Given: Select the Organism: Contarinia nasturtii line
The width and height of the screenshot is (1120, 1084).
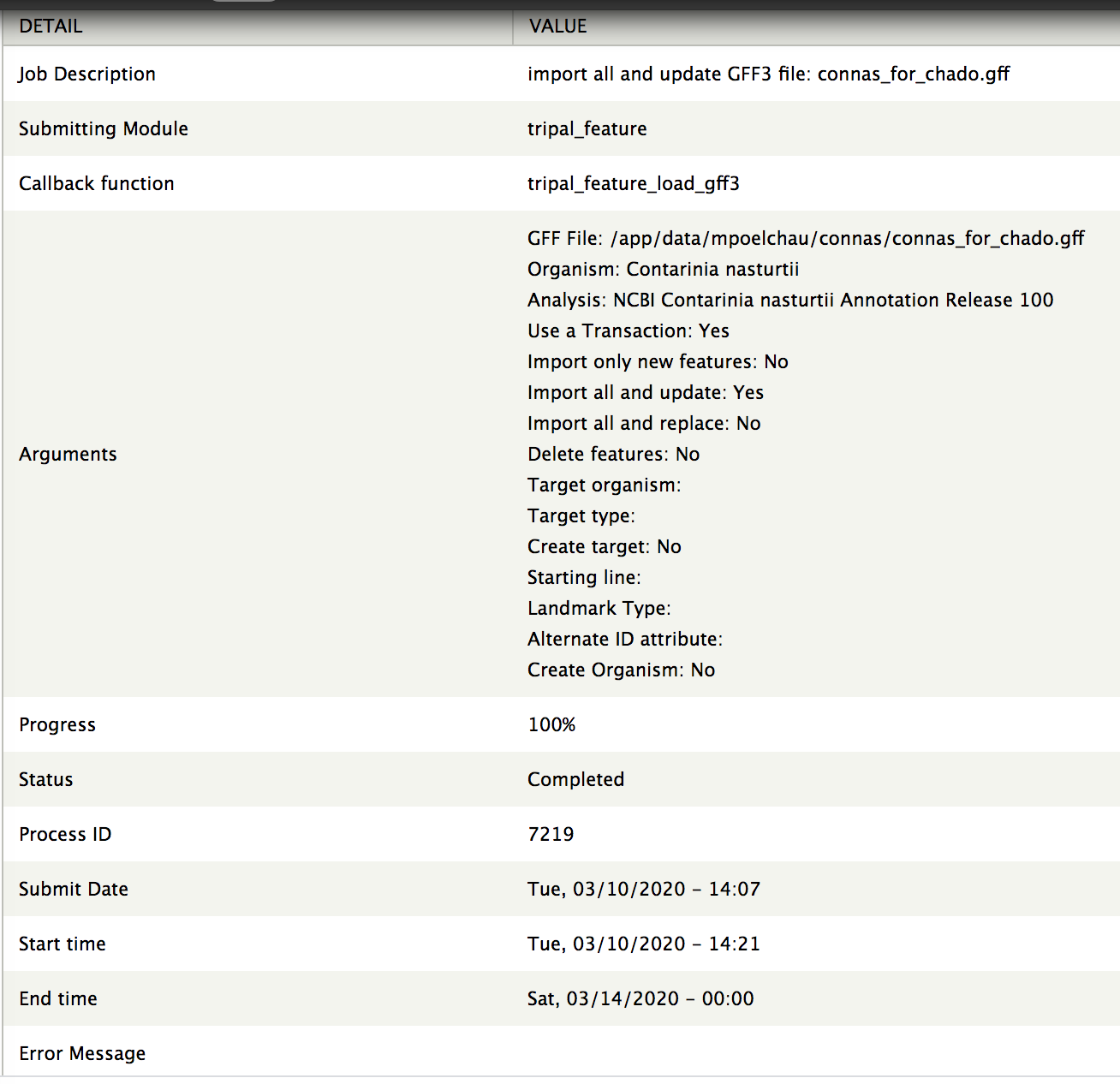Looking at the screenshot, I should click(x=664, y=270).
